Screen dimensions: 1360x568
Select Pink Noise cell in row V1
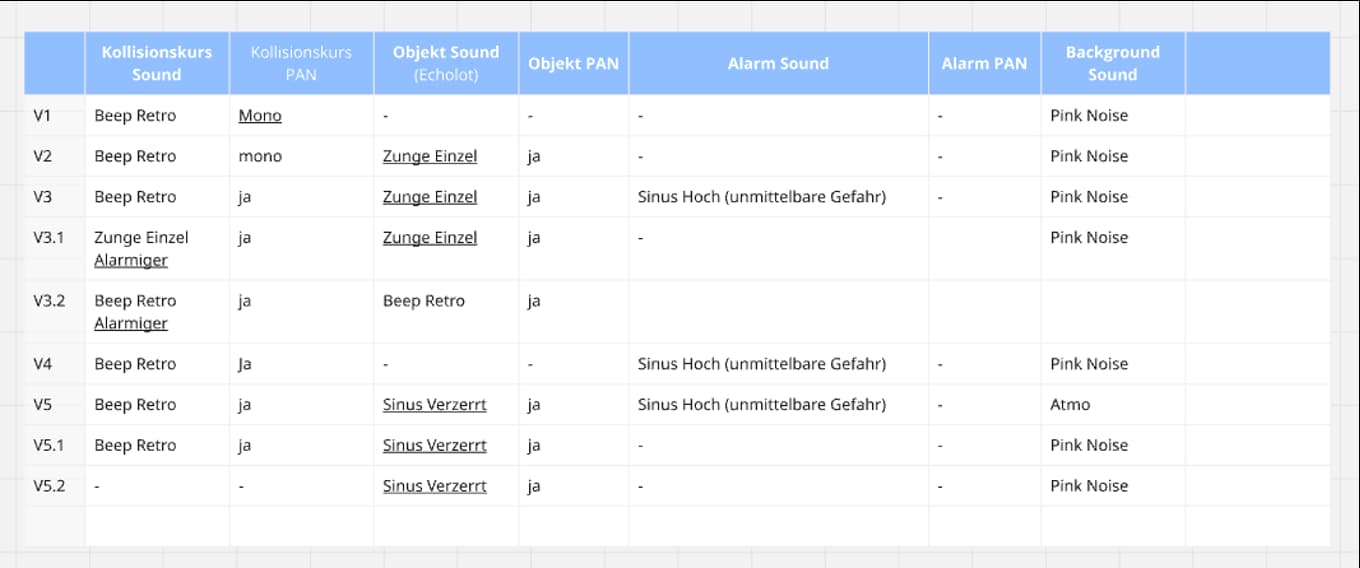[x=1089, y=116]
